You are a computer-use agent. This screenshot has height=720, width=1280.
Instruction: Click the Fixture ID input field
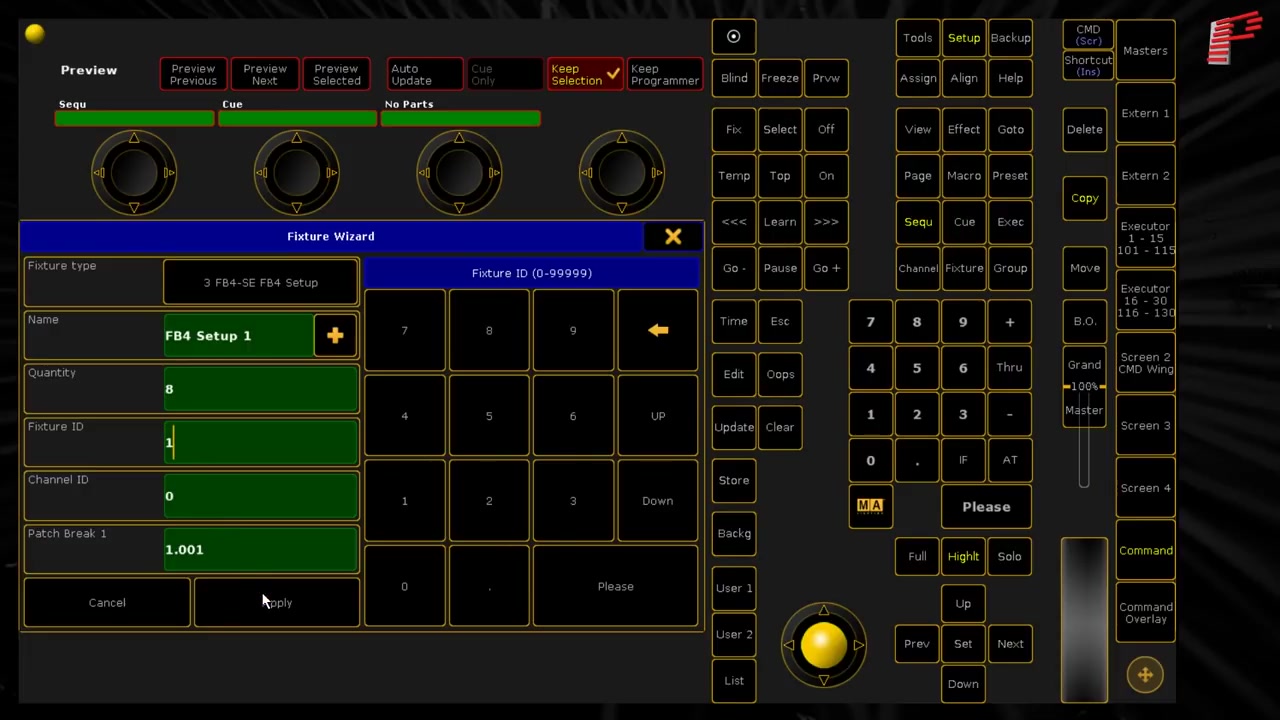(261, 443)
